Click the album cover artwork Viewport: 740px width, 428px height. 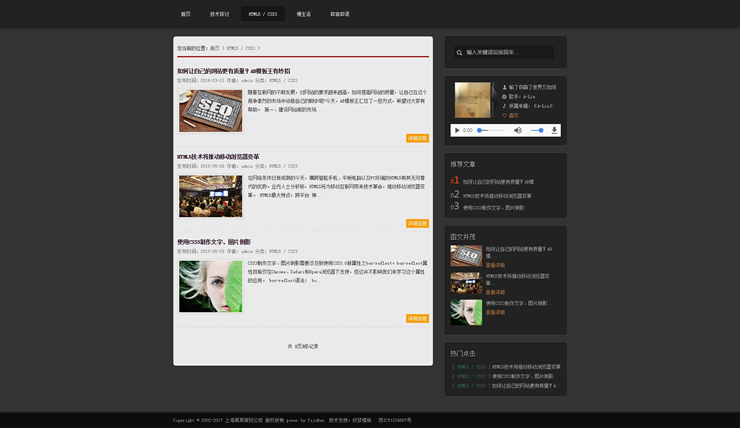pyautogui.click(x=474, y=100)
